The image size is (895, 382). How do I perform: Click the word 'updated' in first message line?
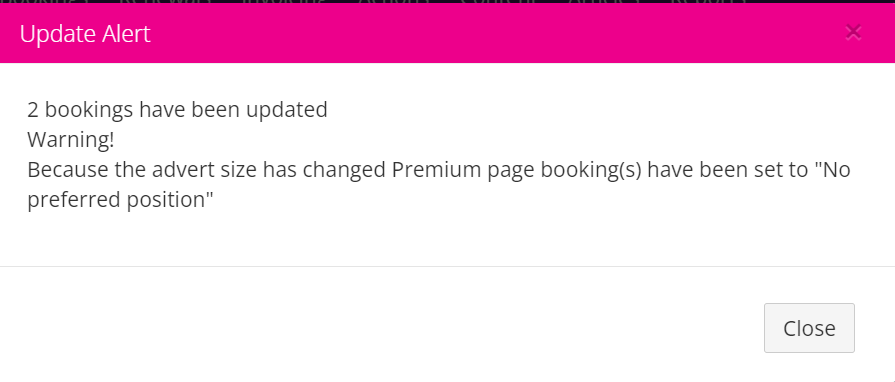(287, 109)
